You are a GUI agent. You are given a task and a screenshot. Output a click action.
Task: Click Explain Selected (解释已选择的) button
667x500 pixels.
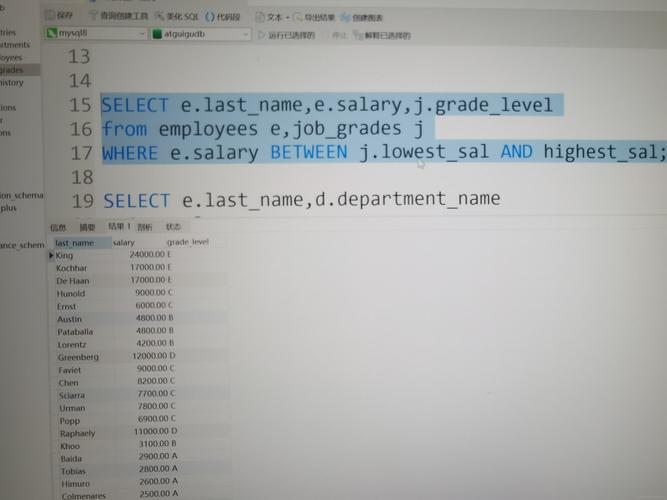click(382, 35)
